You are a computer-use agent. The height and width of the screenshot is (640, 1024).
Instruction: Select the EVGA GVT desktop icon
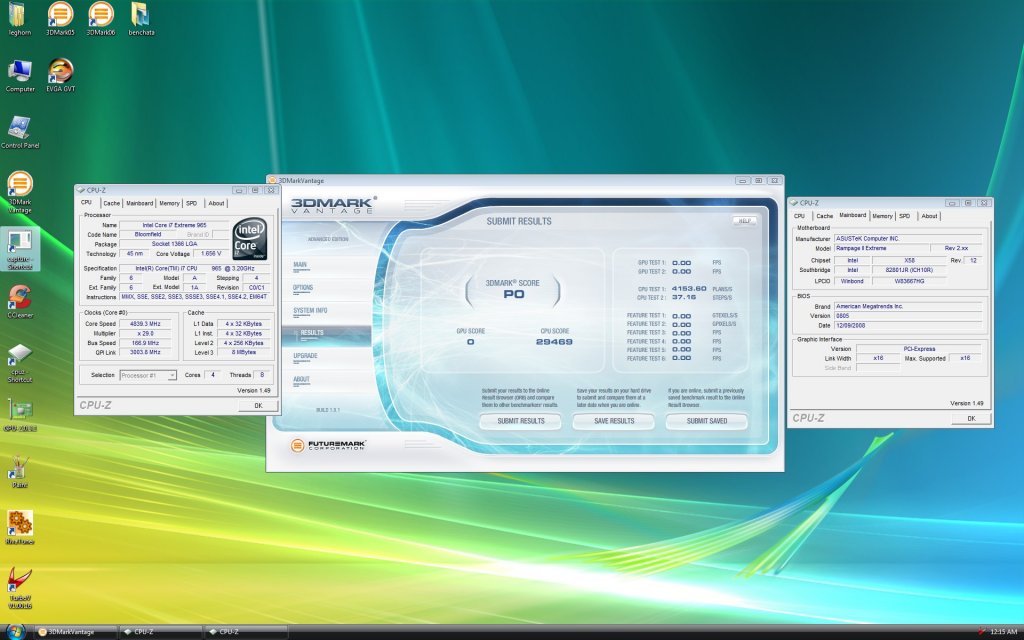(61, 75)
